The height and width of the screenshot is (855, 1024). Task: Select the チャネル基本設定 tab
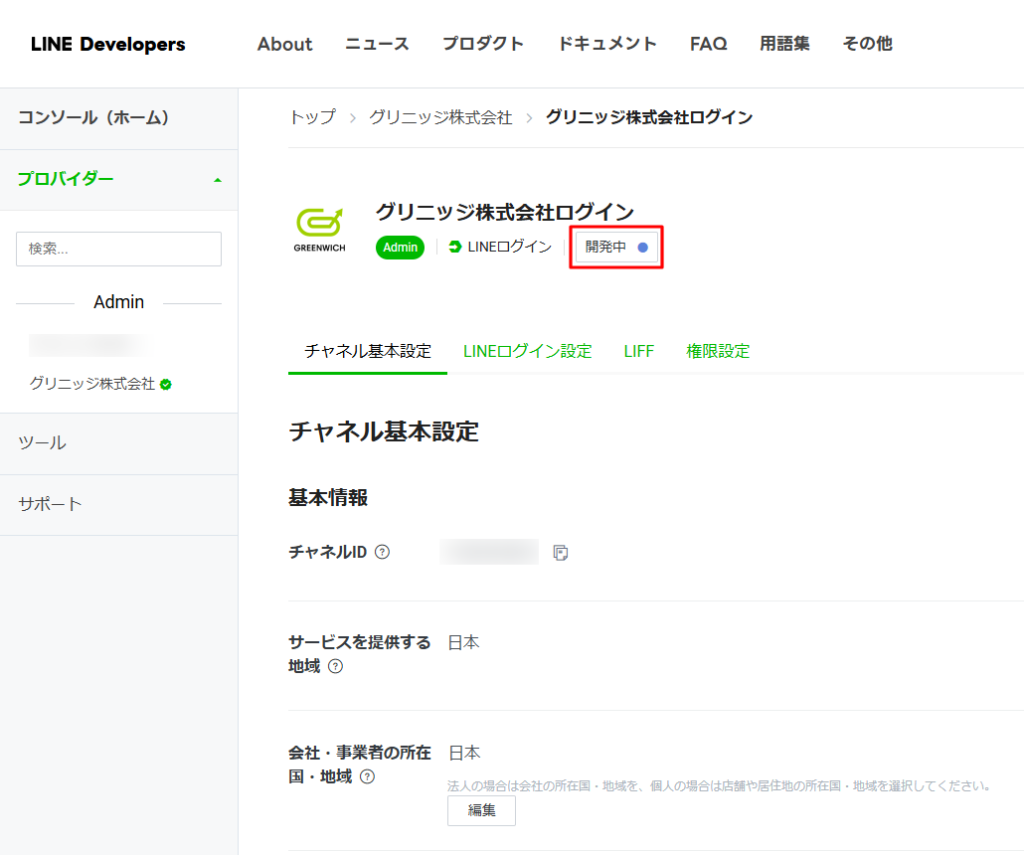click(x=368, y=351)
